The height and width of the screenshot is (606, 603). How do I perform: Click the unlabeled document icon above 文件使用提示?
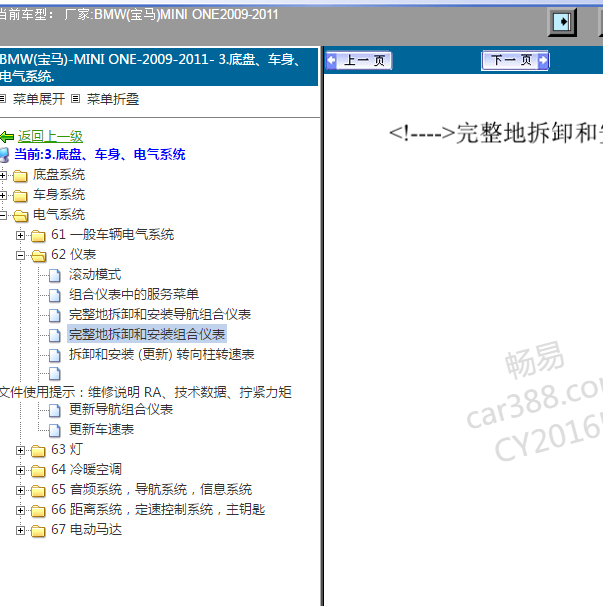(x=55, y=373)
